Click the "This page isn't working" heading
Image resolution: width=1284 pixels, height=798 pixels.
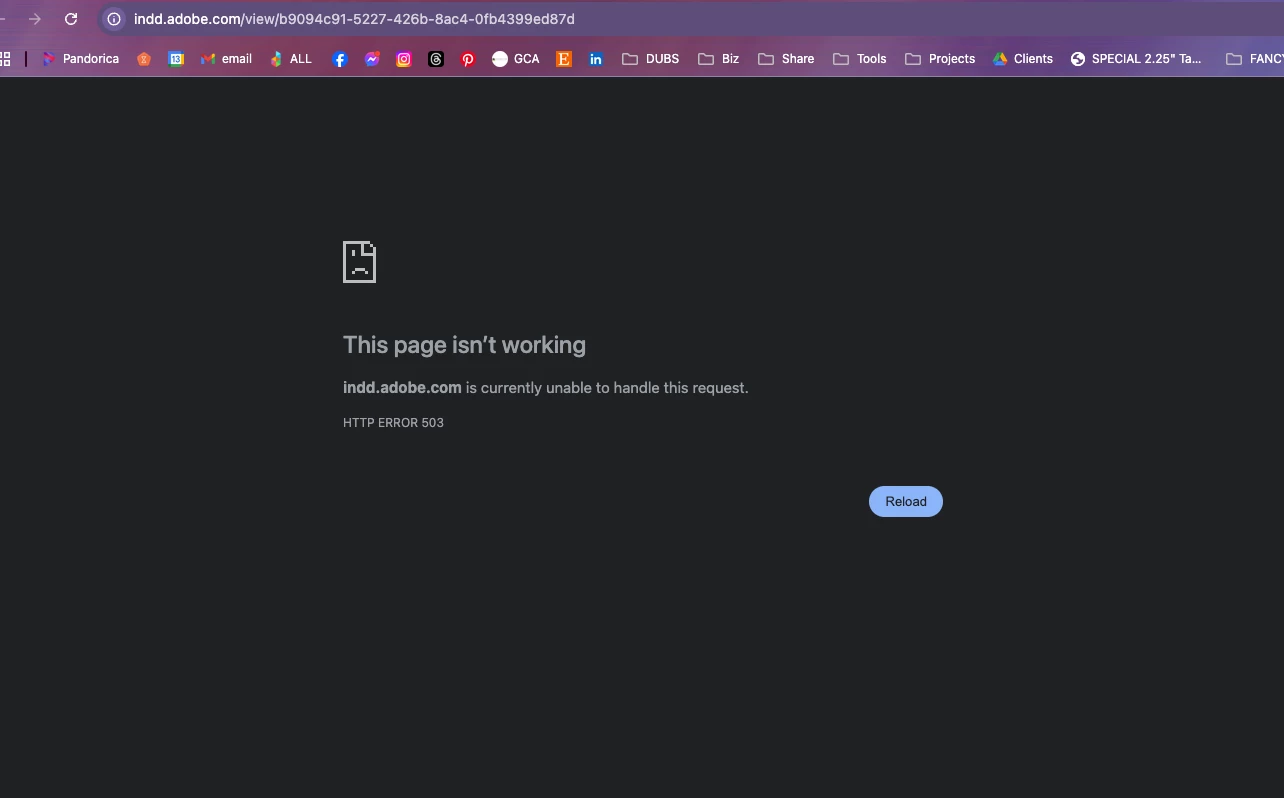pos(464,345)
